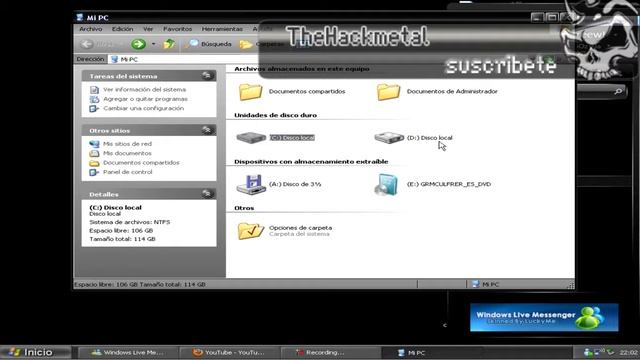Click the (D:) Disco local label

429,138
